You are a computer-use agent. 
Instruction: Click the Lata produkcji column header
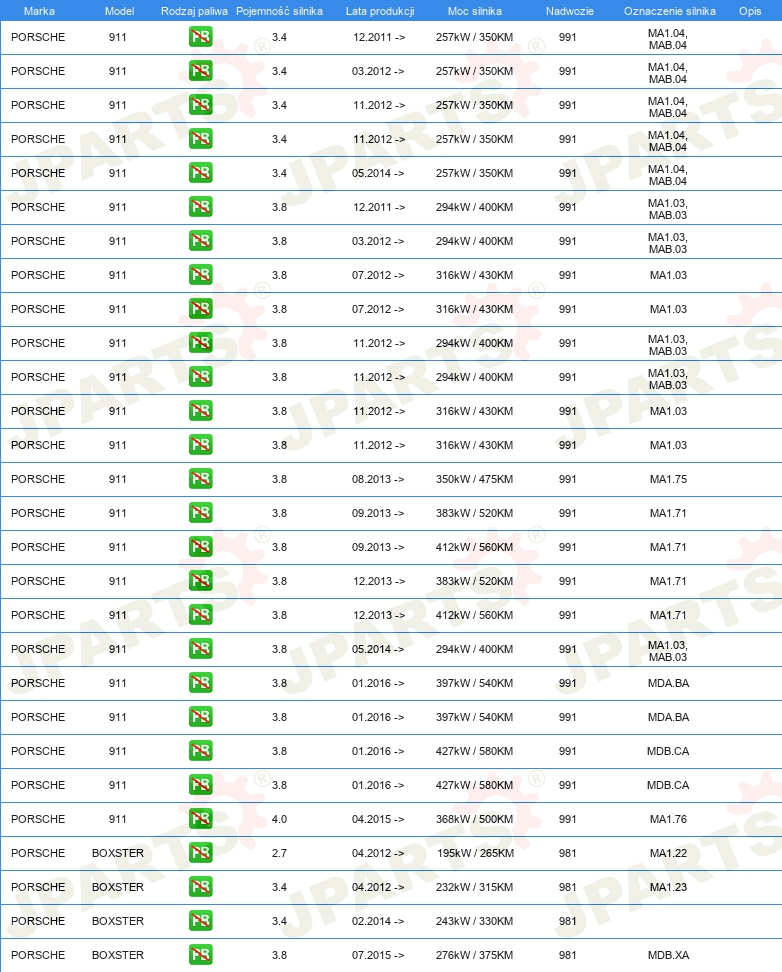point(380,11)
